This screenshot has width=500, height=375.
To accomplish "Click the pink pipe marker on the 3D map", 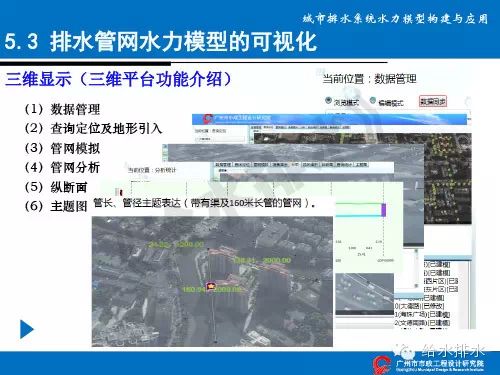I will [x=211, y=286].
